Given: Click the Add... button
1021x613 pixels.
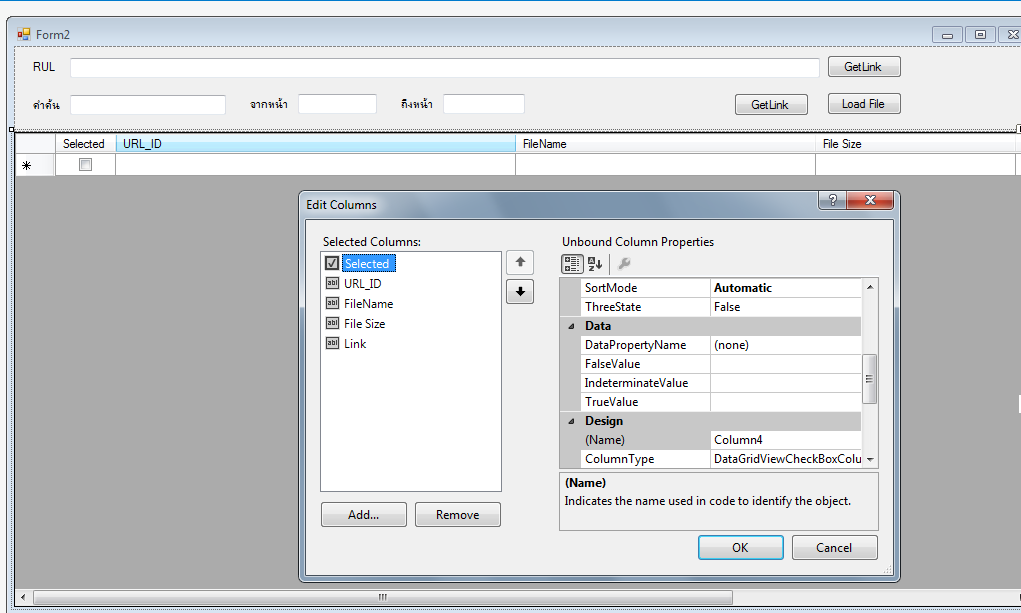Looking at the screenshot, I should pos(363,515).
